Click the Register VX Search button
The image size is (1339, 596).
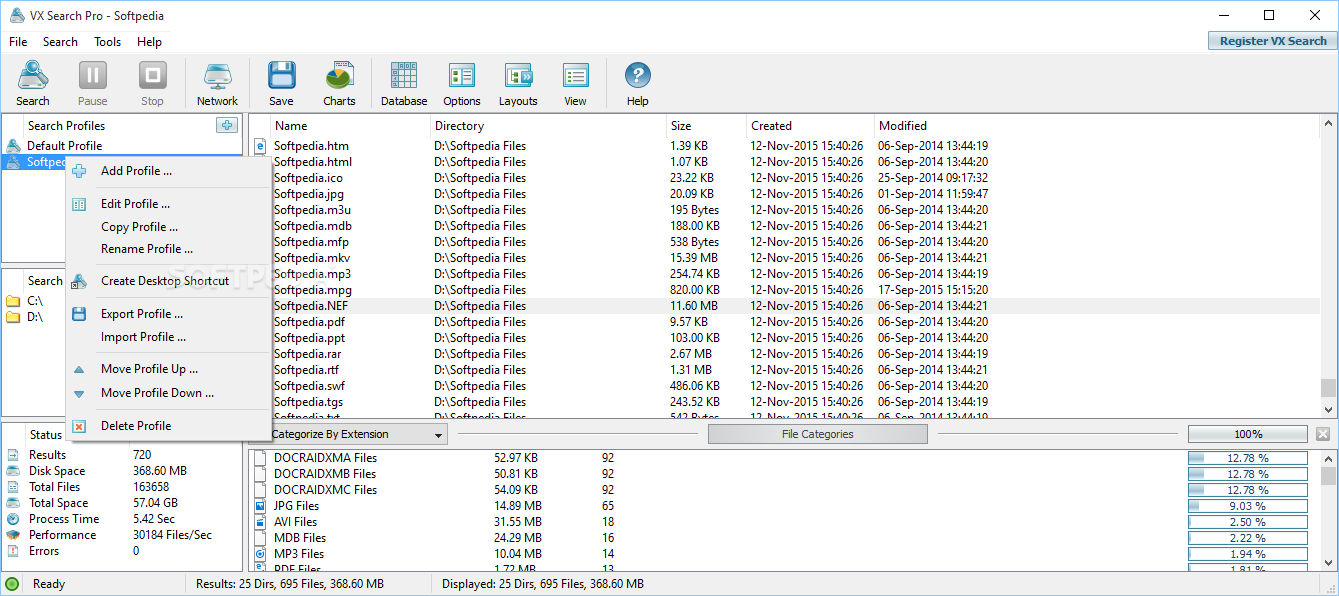click(1273, 41)
